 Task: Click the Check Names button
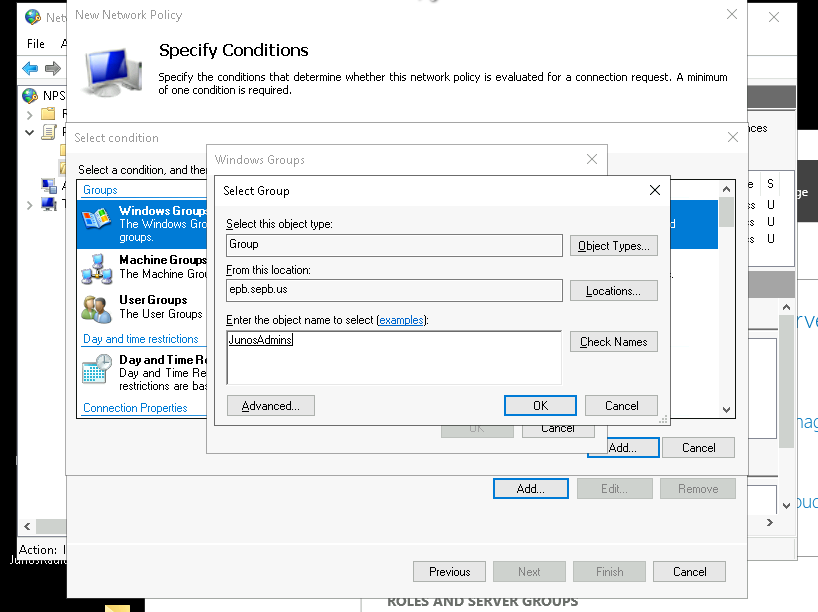click(x=614, y=342)
